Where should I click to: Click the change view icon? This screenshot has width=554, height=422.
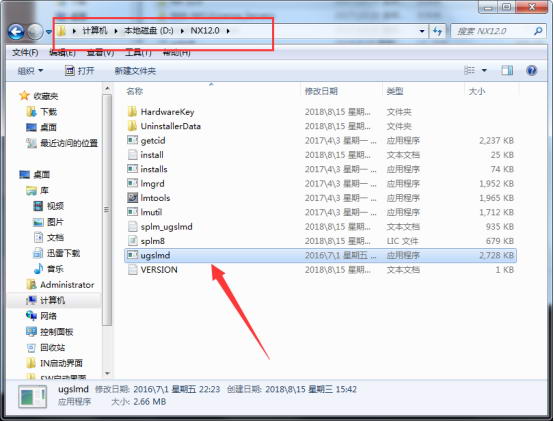pos(469,70)
